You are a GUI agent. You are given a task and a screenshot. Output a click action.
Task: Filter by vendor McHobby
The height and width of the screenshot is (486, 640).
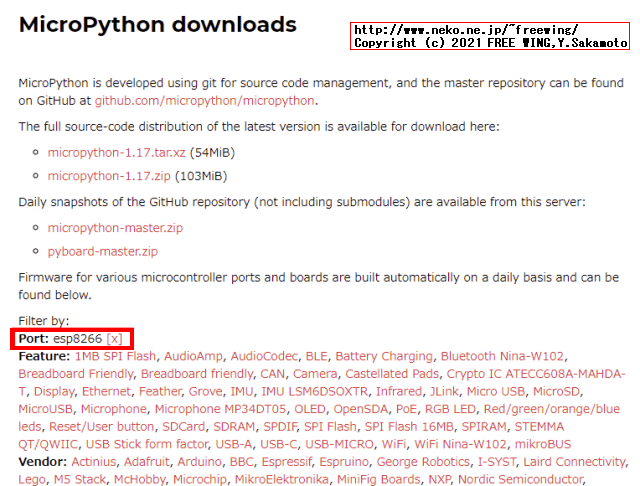click(140, 479)
